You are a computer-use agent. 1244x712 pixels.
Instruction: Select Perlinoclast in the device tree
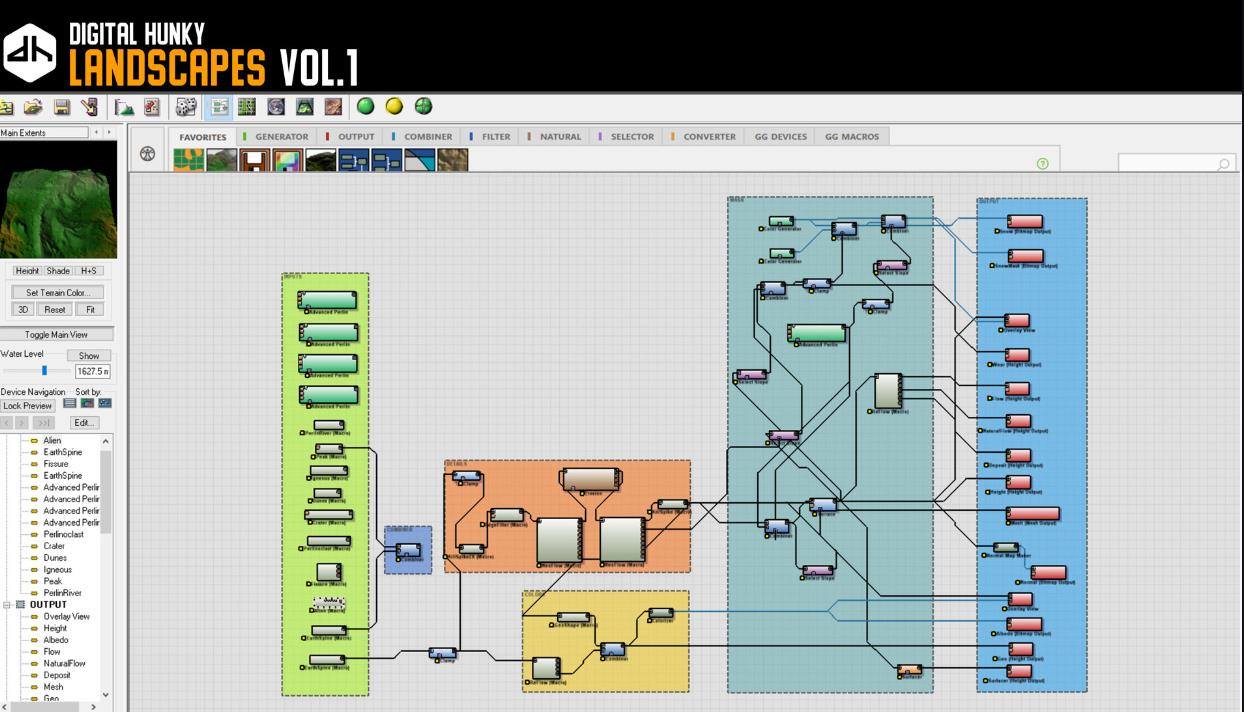tap(63, 535)
